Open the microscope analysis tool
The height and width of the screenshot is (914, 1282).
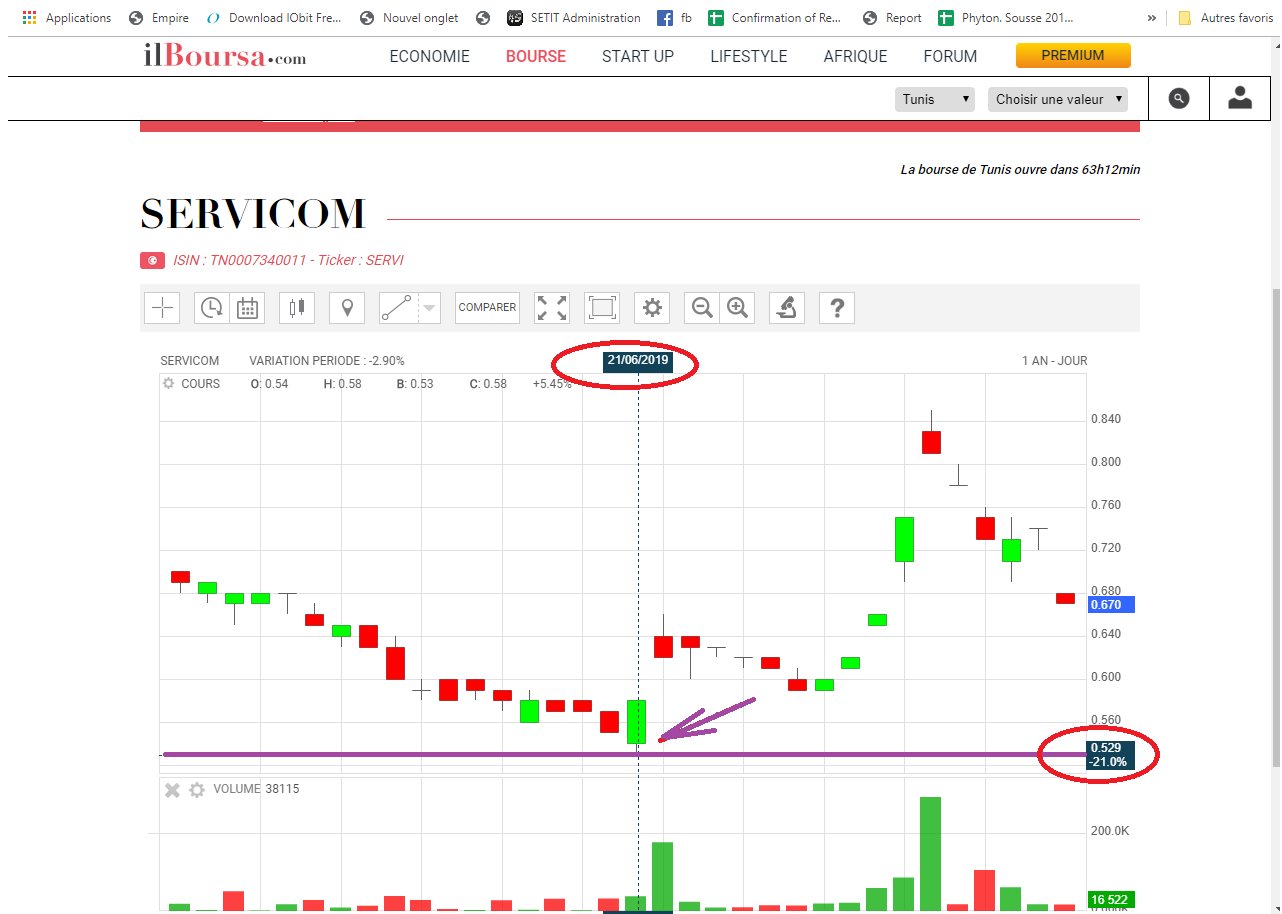(x=787, y=308)
